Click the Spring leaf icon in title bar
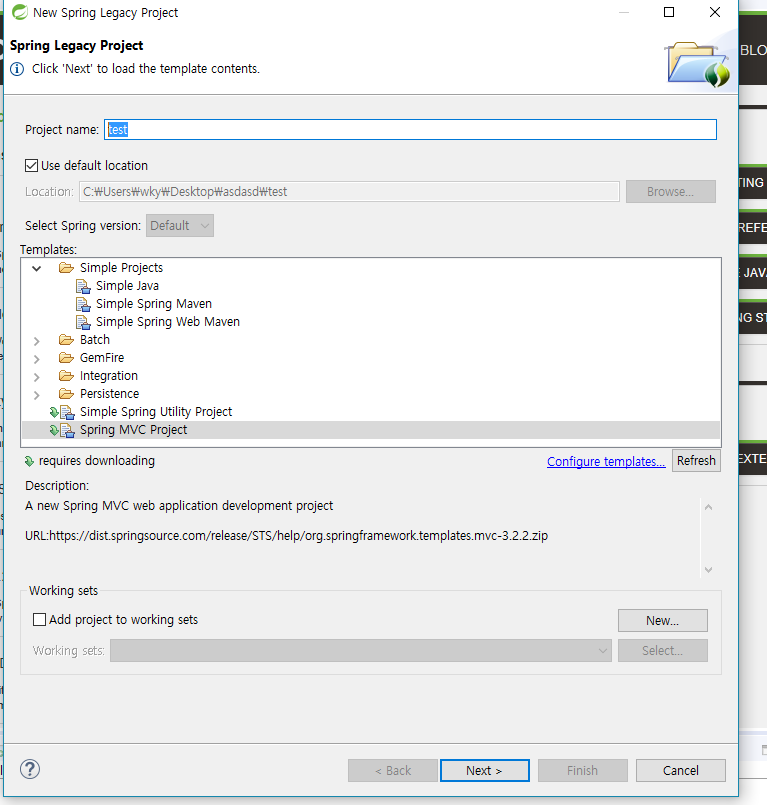The width and height of the screenshot is (767, 805). (x=20, y=12)
